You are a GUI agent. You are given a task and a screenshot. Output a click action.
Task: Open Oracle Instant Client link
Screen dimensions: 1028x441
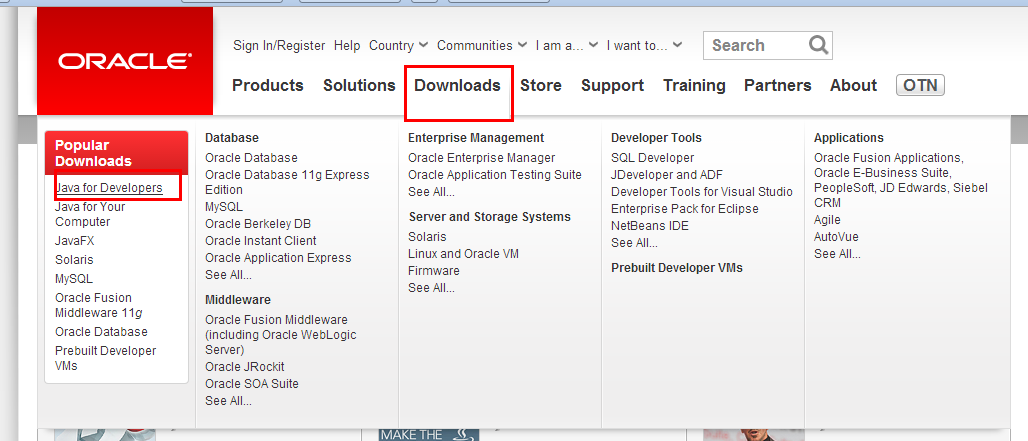click(x=260, y=240)
